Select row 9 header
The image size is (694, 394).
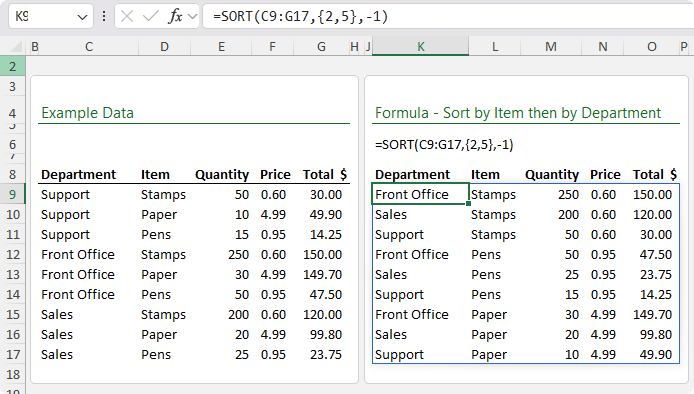tap(12, 194)
